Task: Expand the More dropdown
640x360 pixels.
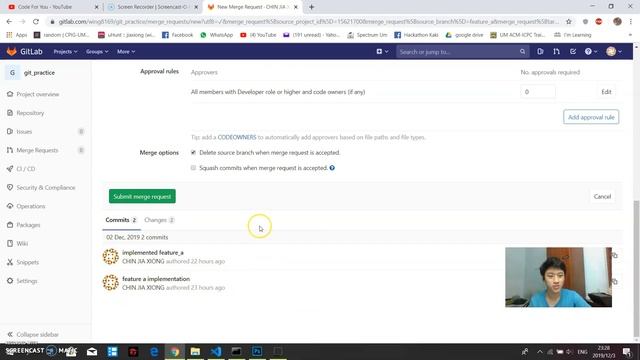Action: 126,52
